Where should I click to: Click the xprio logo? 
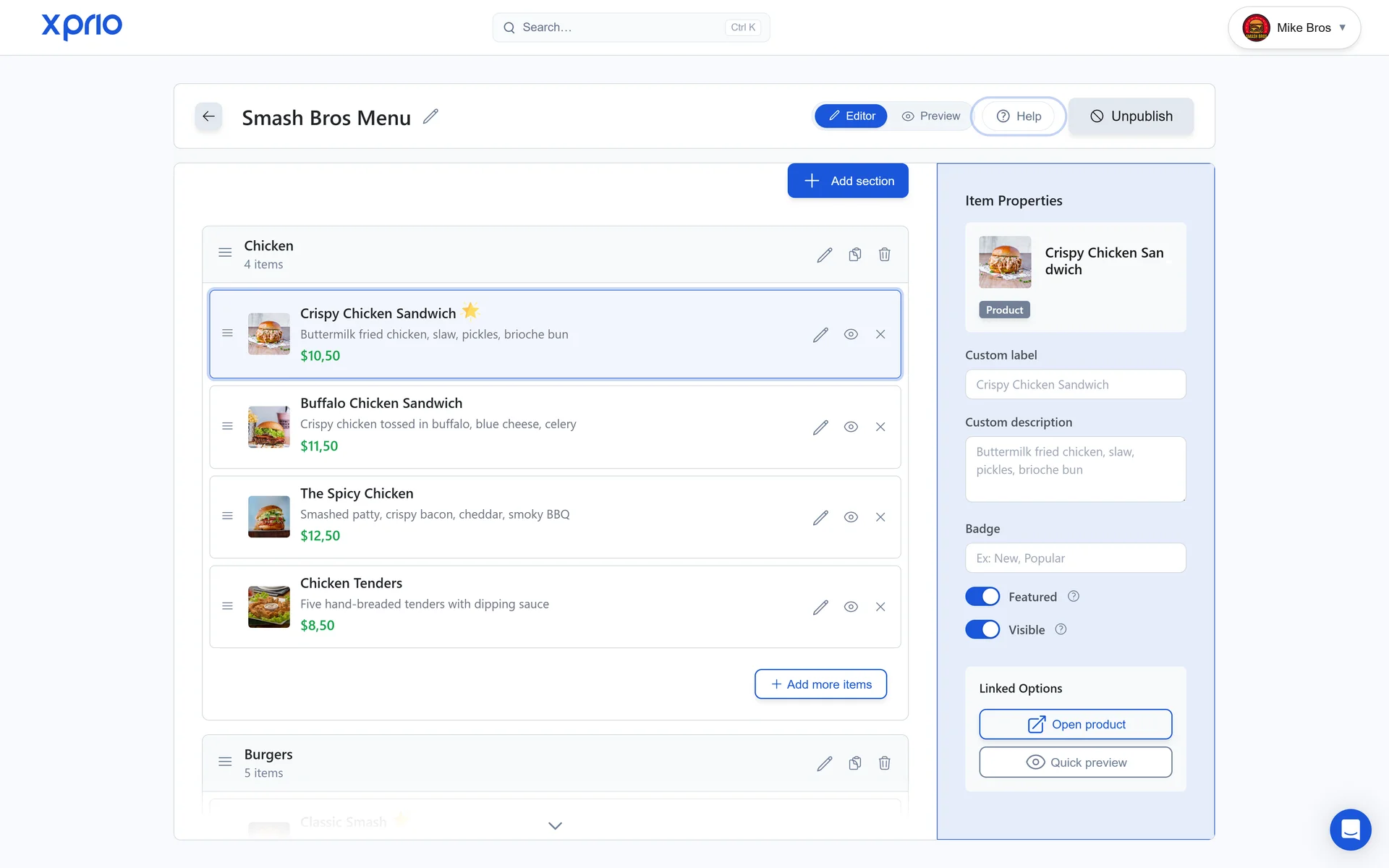tap(82, 26)
